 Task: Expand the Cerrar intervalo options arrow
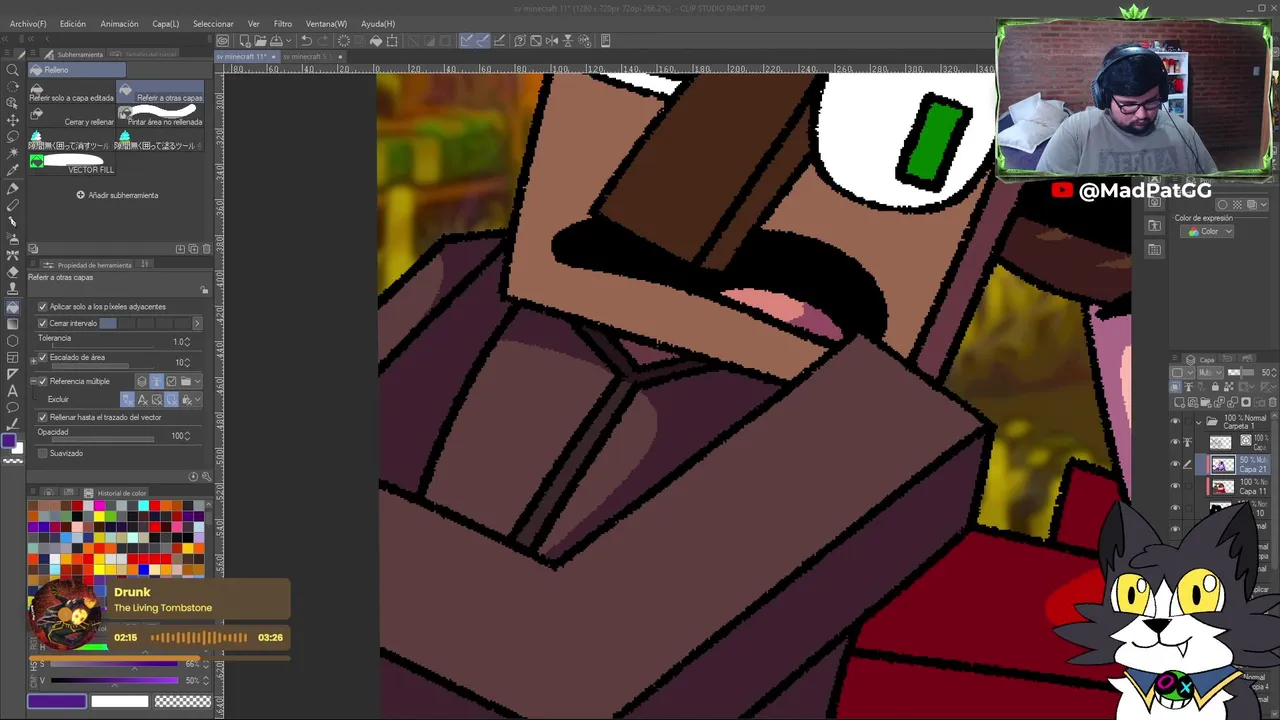[x=196, y=323]
